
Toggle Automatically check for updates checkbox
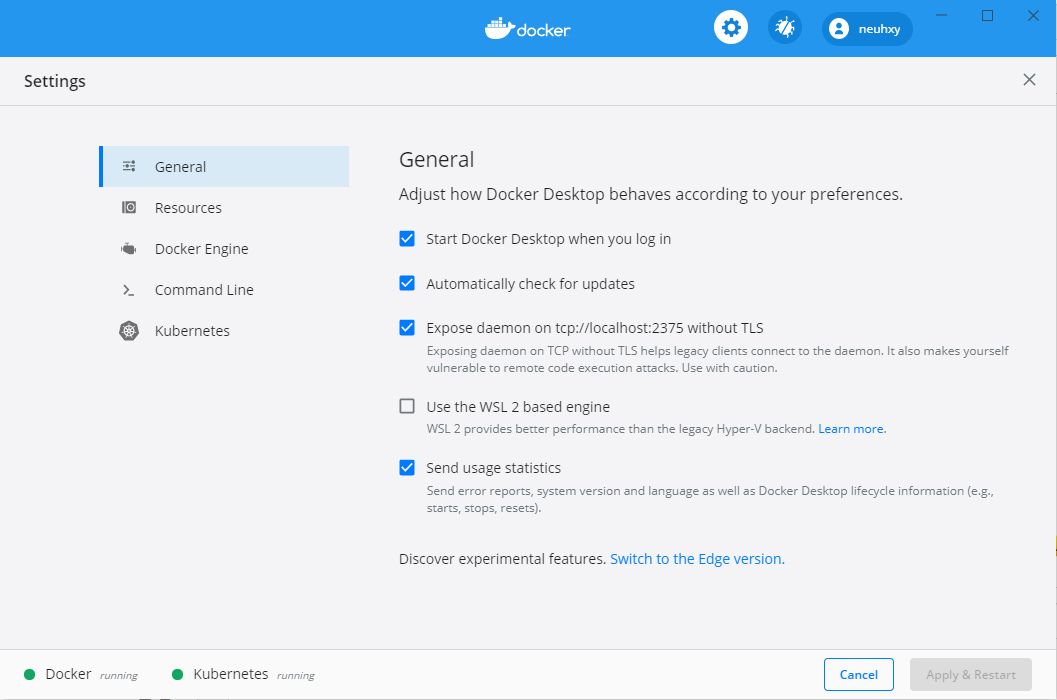tap(407, 283)
